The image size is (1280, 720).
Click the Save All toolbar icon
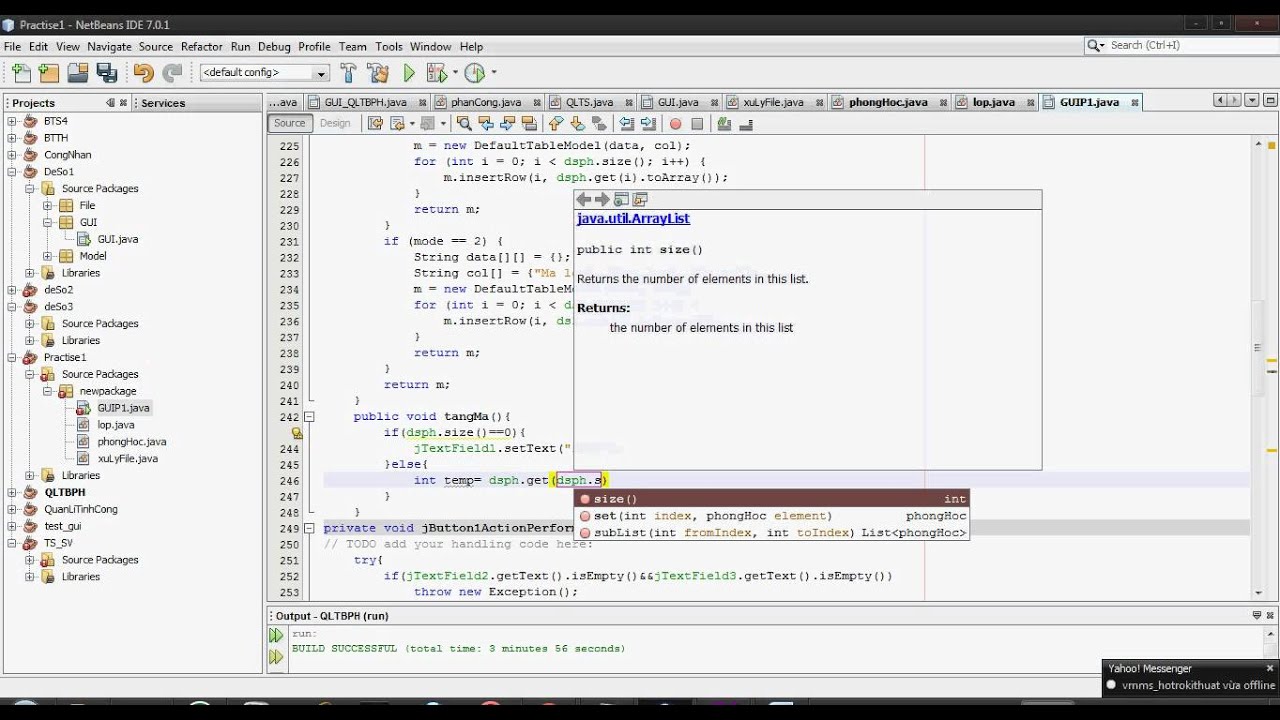coord(107,72)
